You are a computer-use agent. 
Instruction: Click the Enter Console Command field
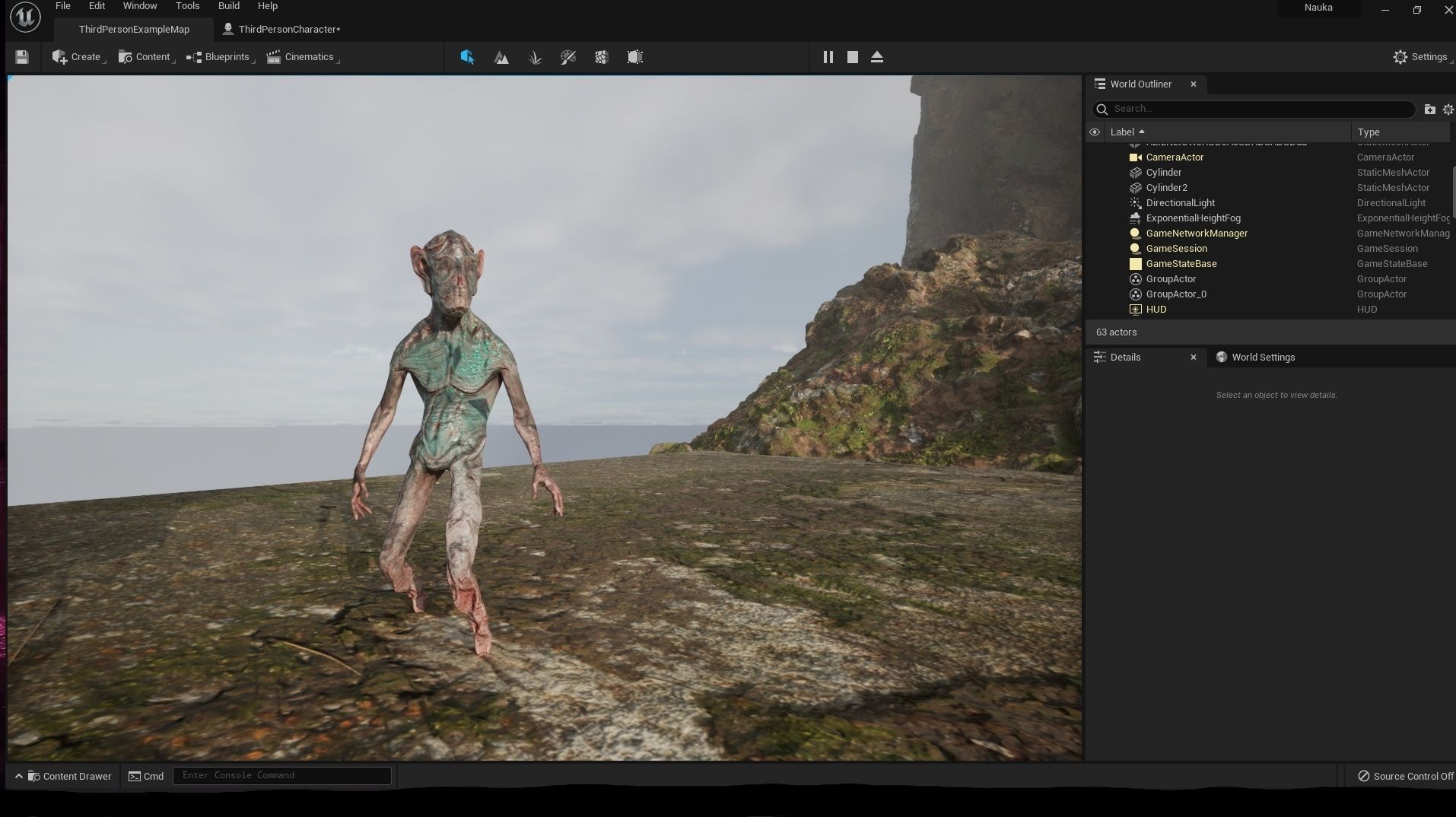click(282, 775)
